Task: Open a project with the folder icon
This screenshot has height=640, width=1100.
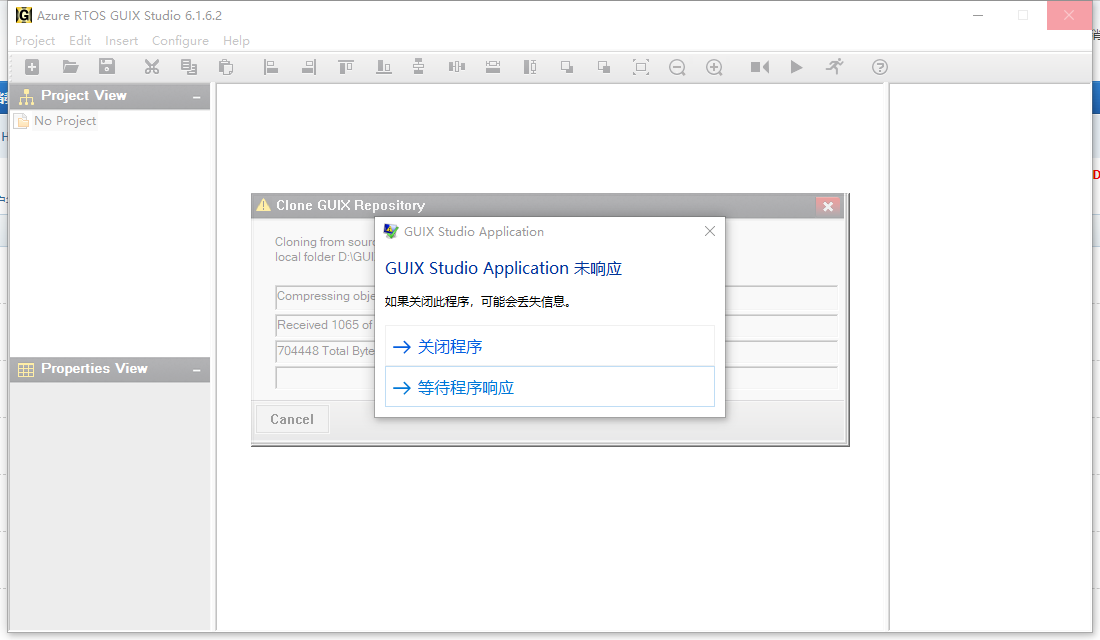Action: [x=70, y=67]
